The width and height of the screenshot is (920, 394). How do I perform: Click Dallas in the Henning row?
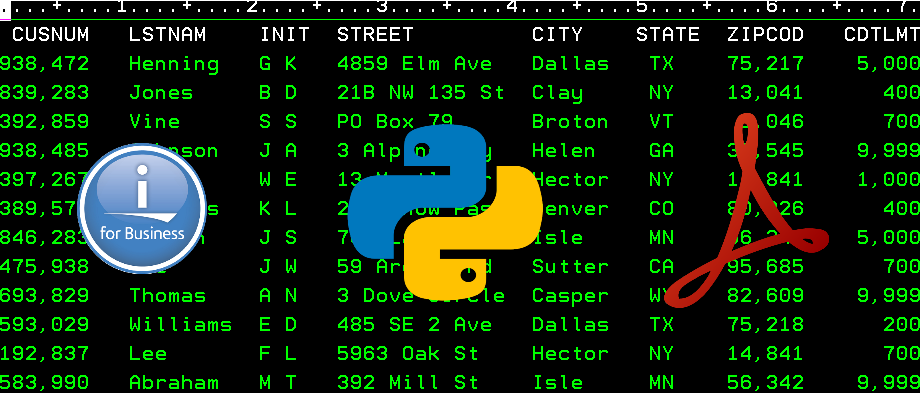click(570, 64)
